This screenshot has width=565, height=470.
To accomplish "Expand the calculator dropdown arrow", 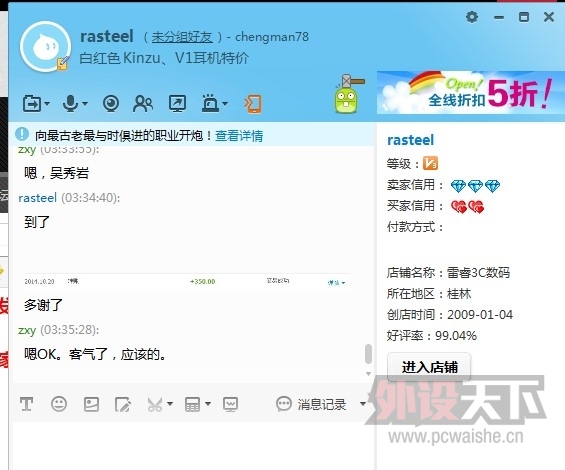I will [208, 404].
